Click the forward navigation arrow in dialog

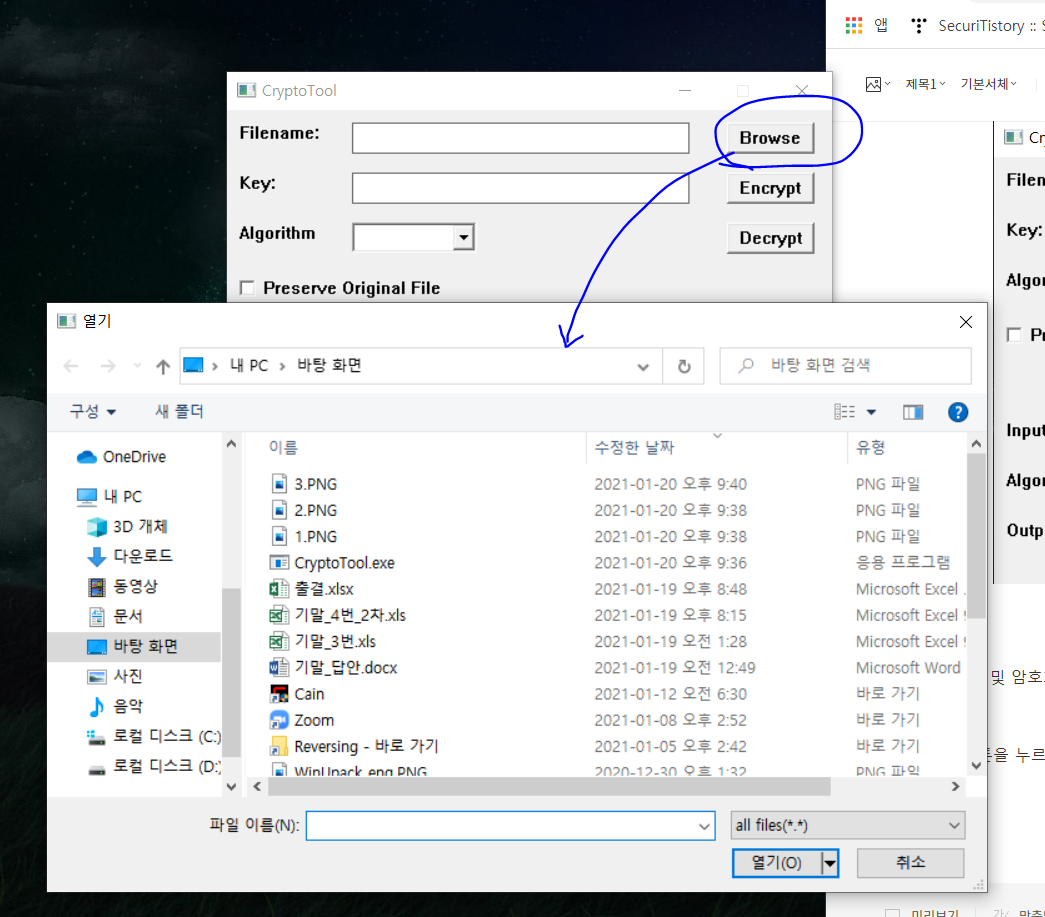click(x=107, y=366)
